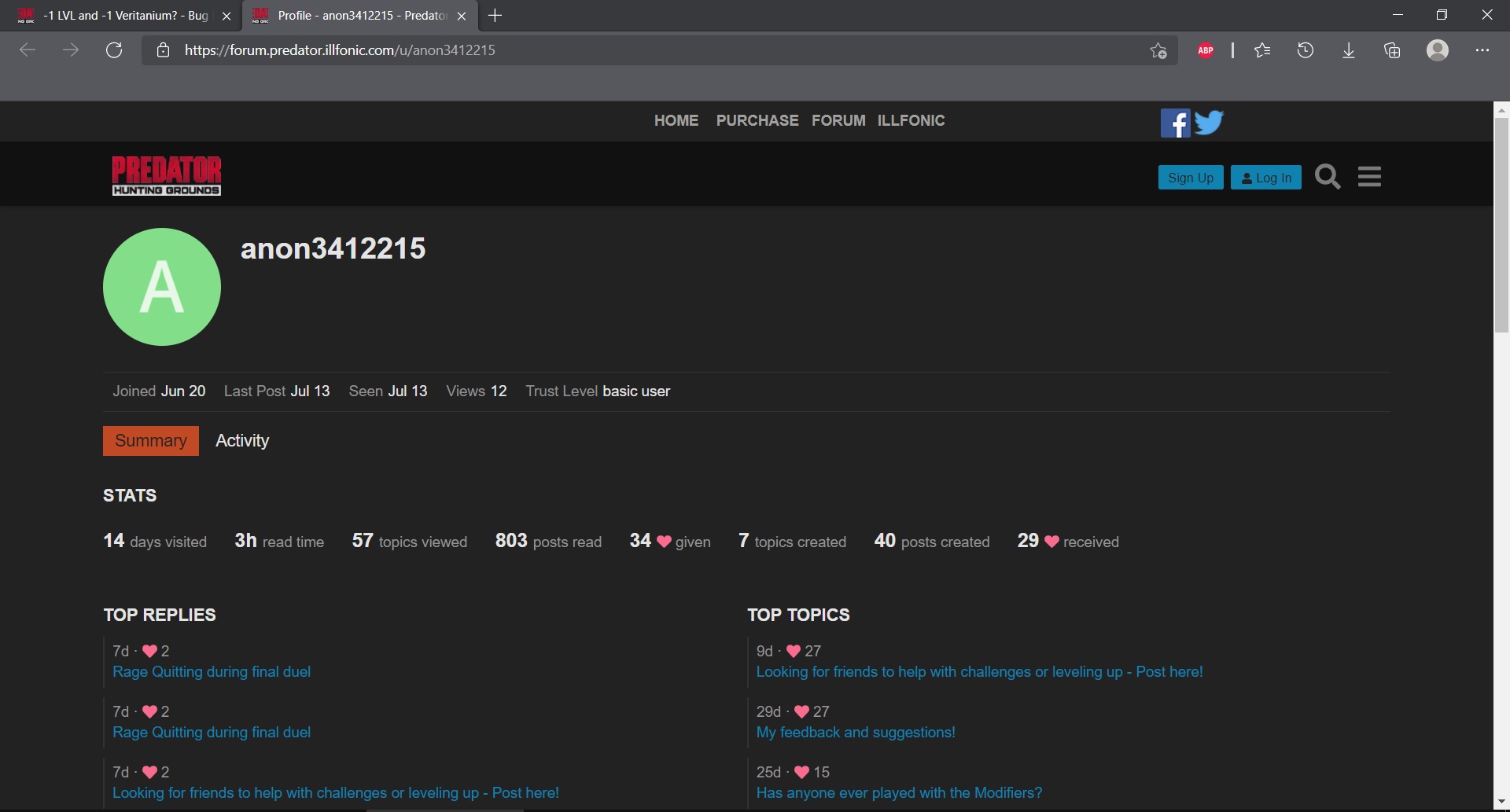Open the browser Downloads icon

1348,50
